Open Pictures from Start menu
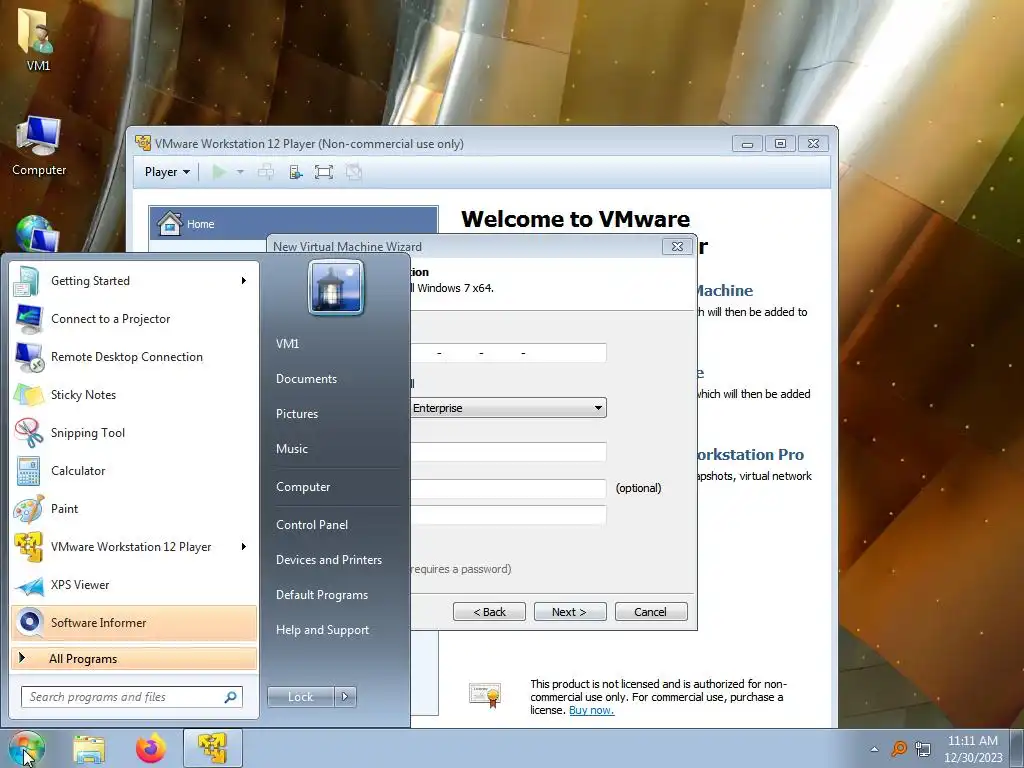1024x768 pixels. [x=296, y=413]
